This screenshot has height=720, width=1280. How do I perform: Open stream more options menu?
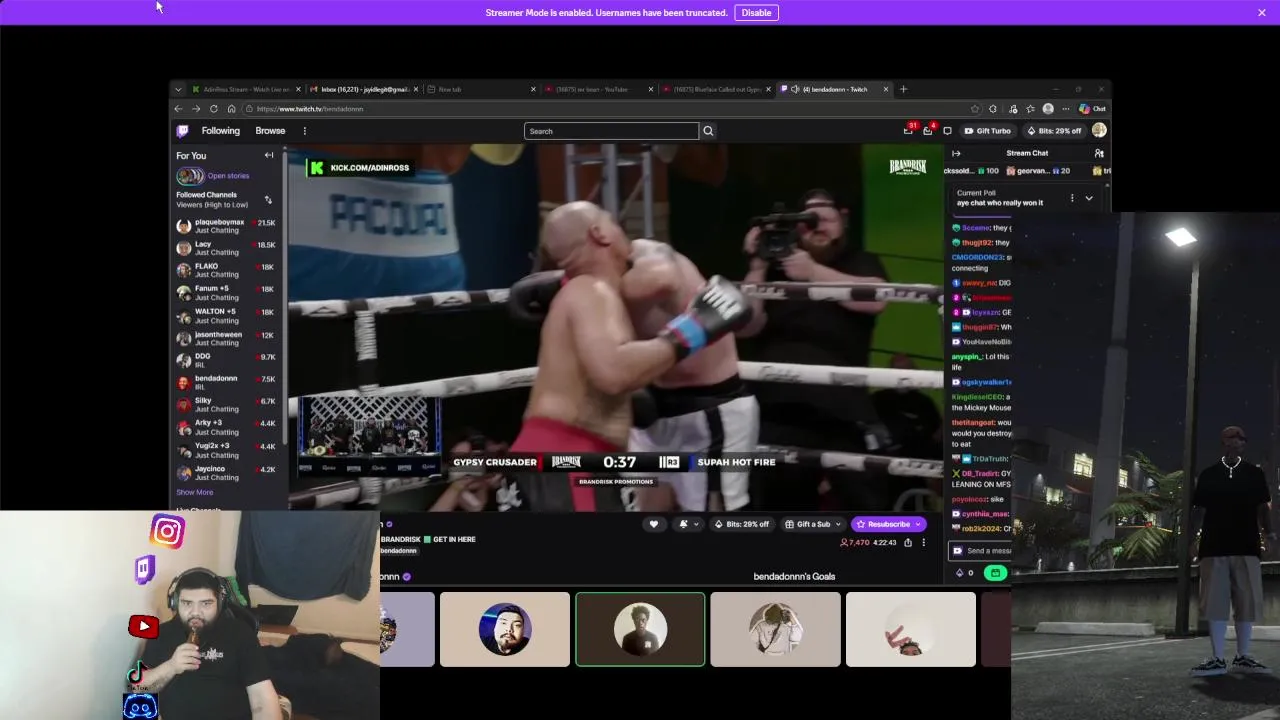click(923, 543)
